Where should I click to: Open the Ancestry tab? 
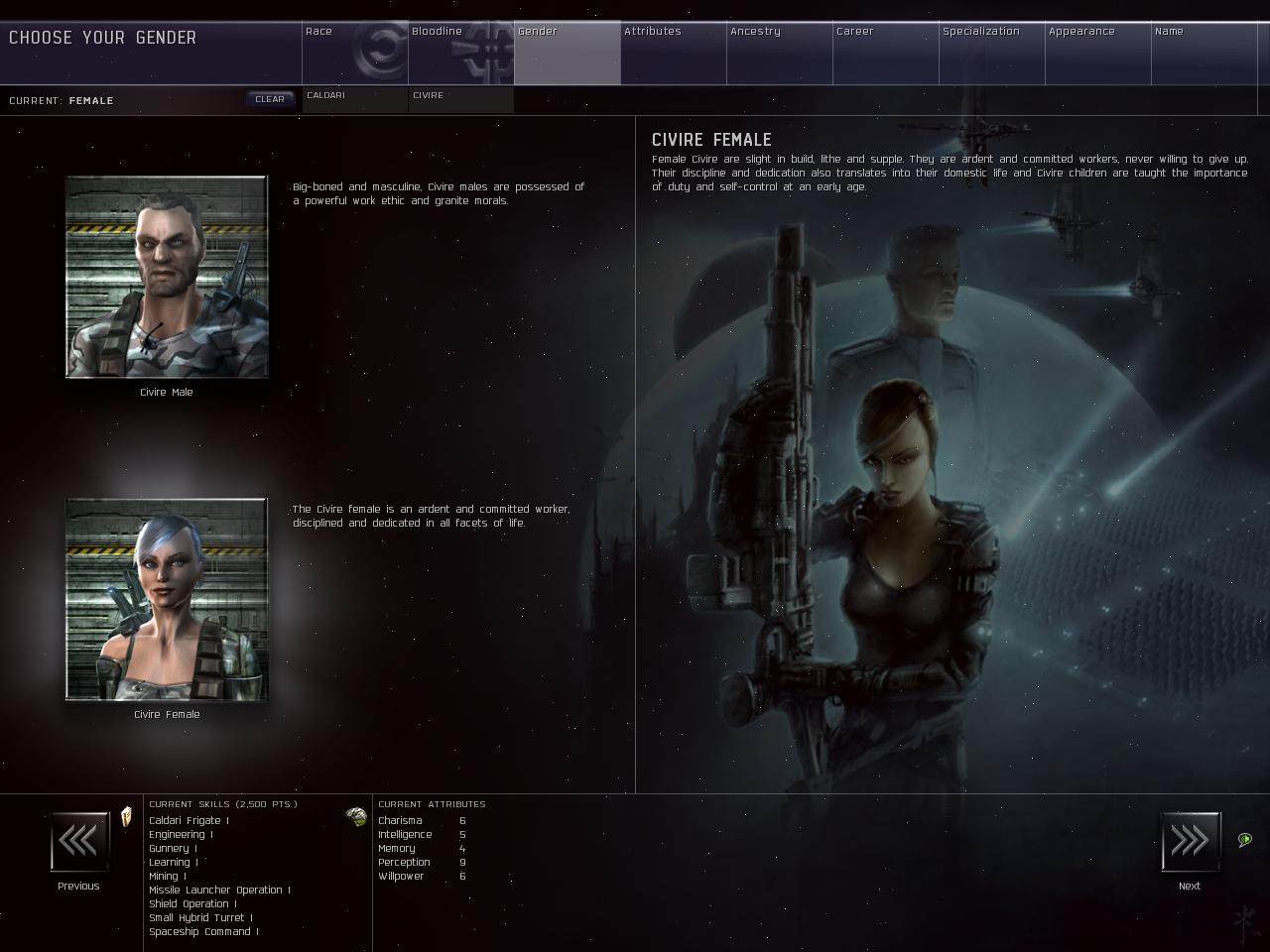(x=780, y=54)
